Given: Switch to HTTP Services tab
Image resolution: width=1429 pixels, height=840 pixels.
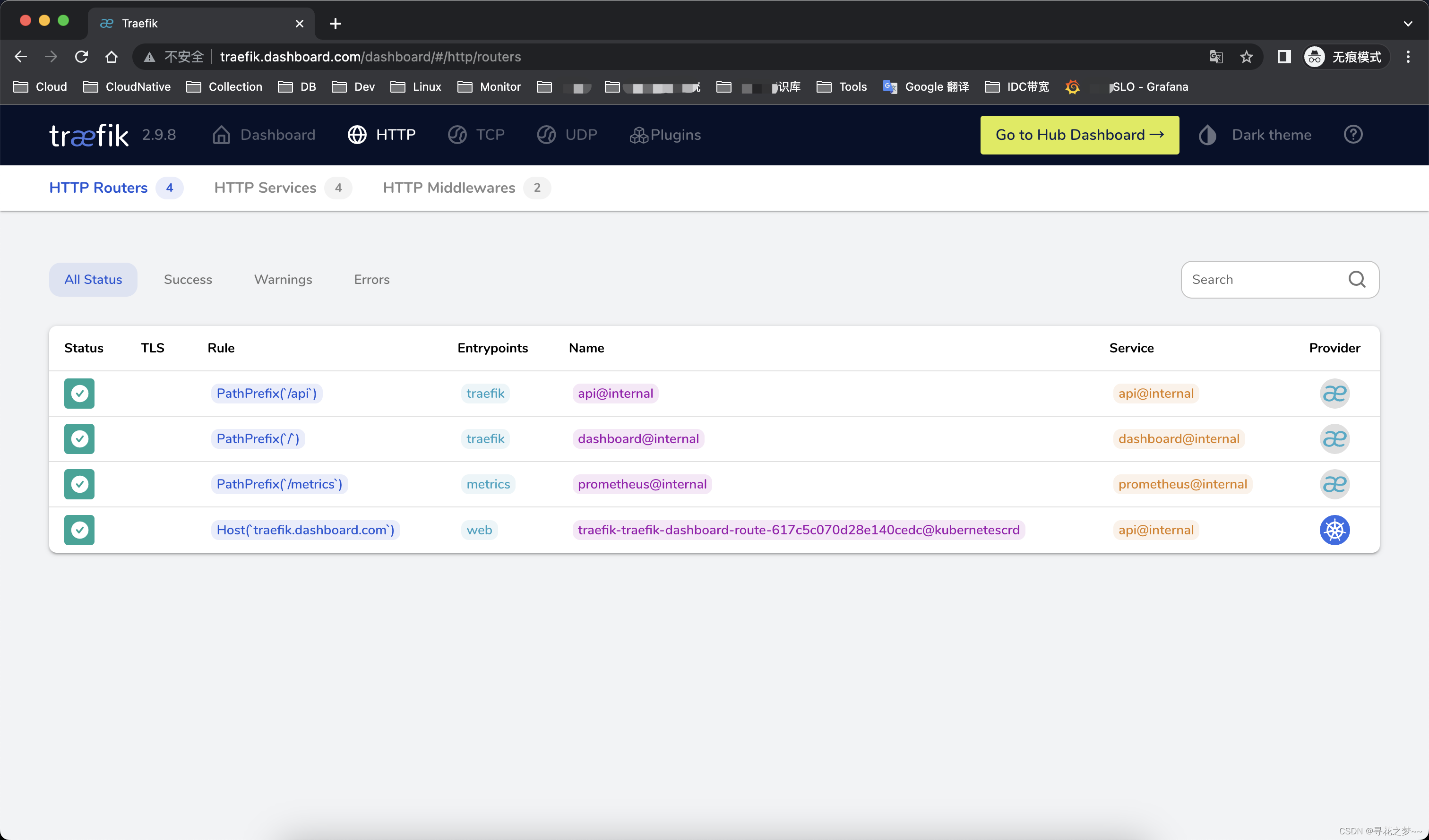Looking at the screenshot, I should coord(266,188).
